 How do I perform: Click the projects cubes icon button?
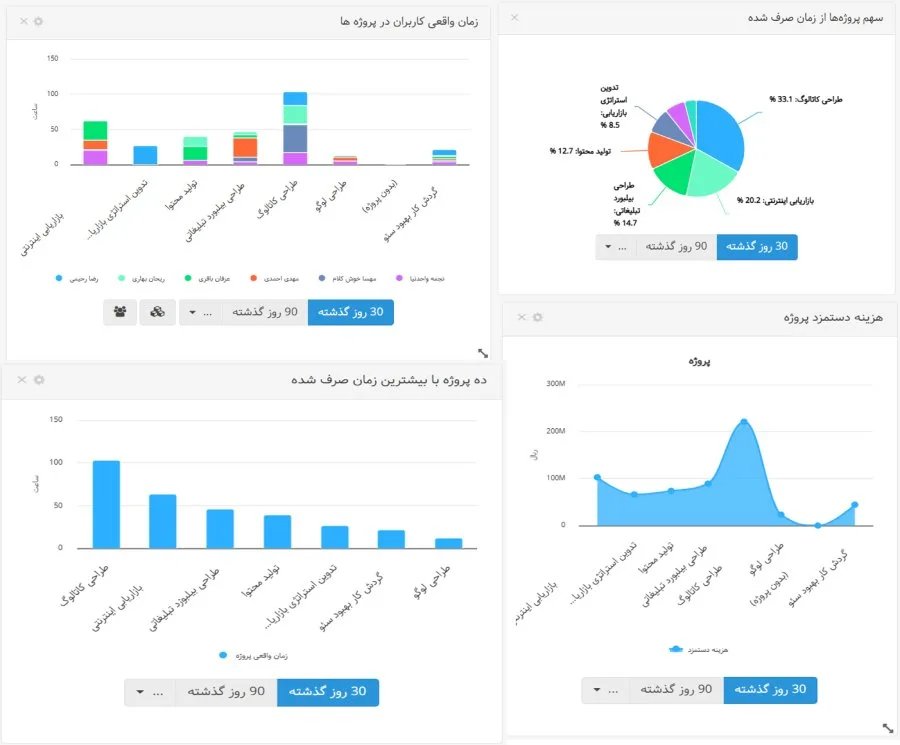click(158, 312)
